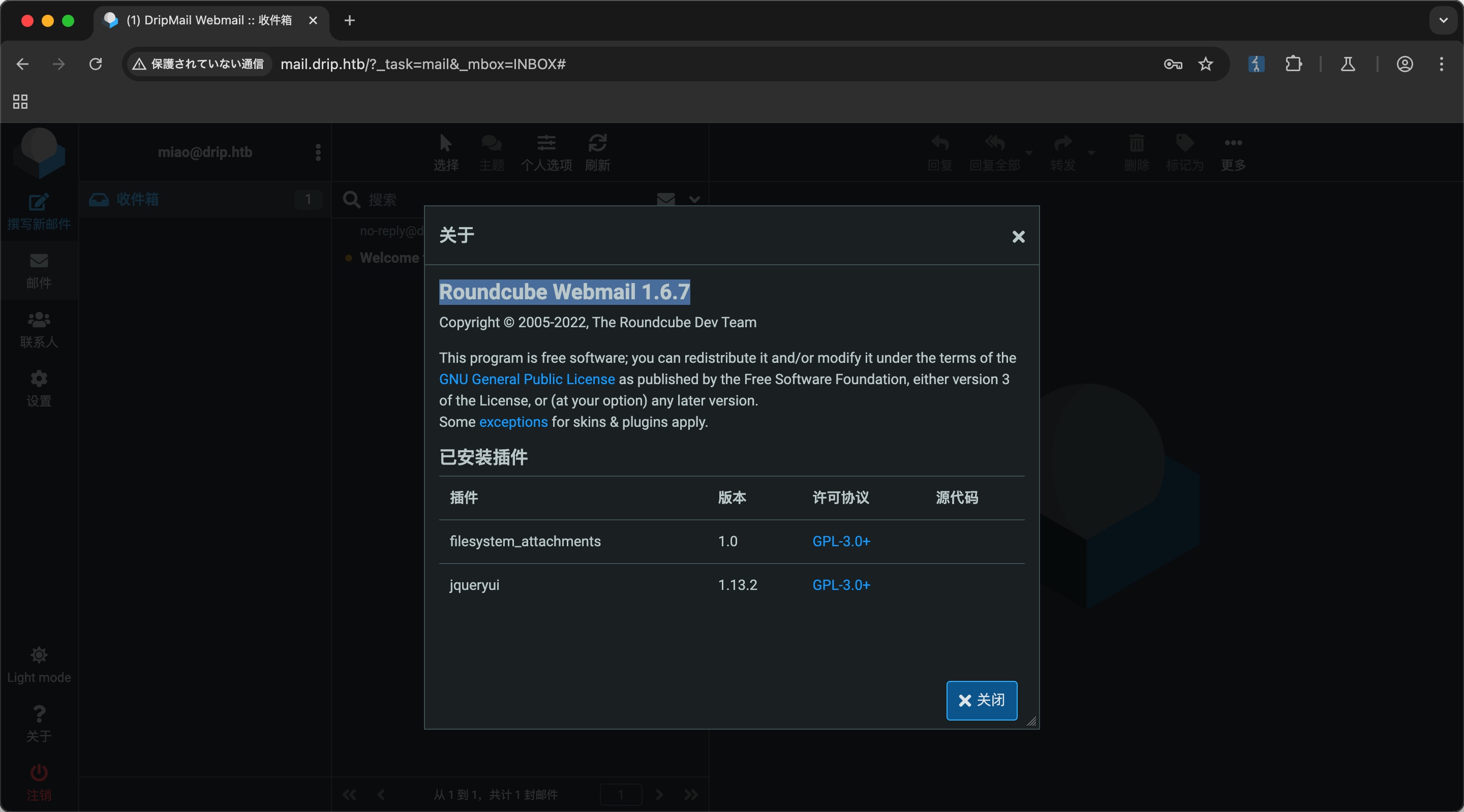
Task: Open the Inbox (收件箱) folder
Action: (x=138, y=200)
